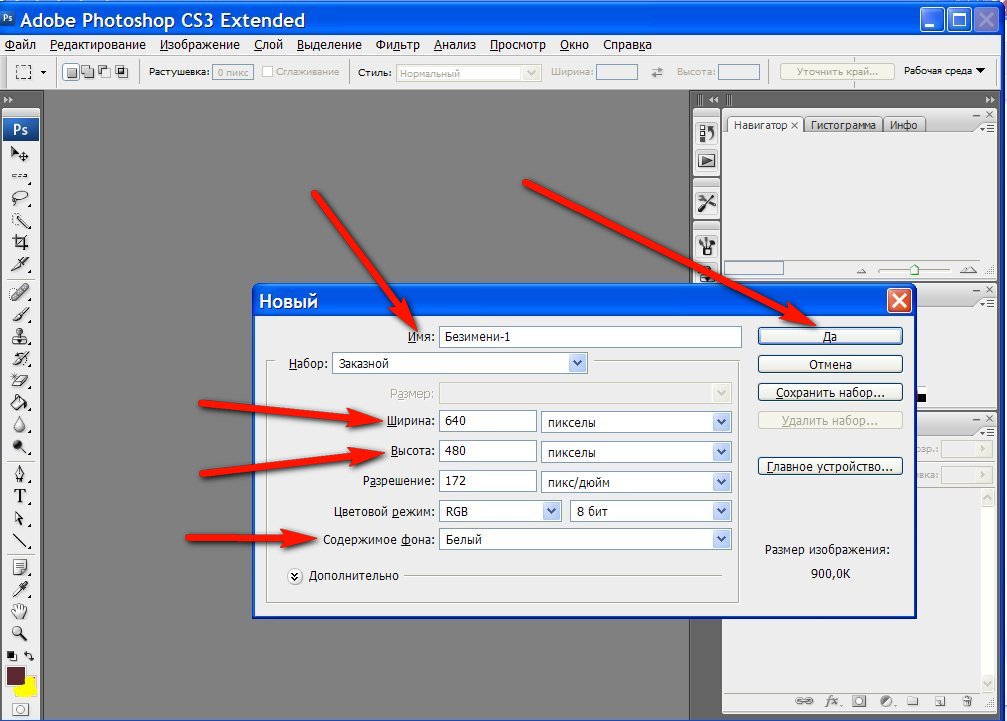
Task: Click Главное устройство button
Action: 830,467
